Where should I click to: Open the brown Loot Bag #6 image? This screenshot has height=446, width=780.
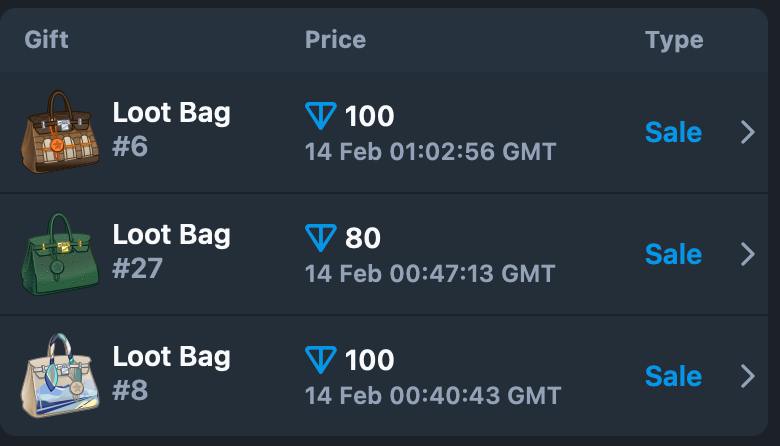[60, 132]
